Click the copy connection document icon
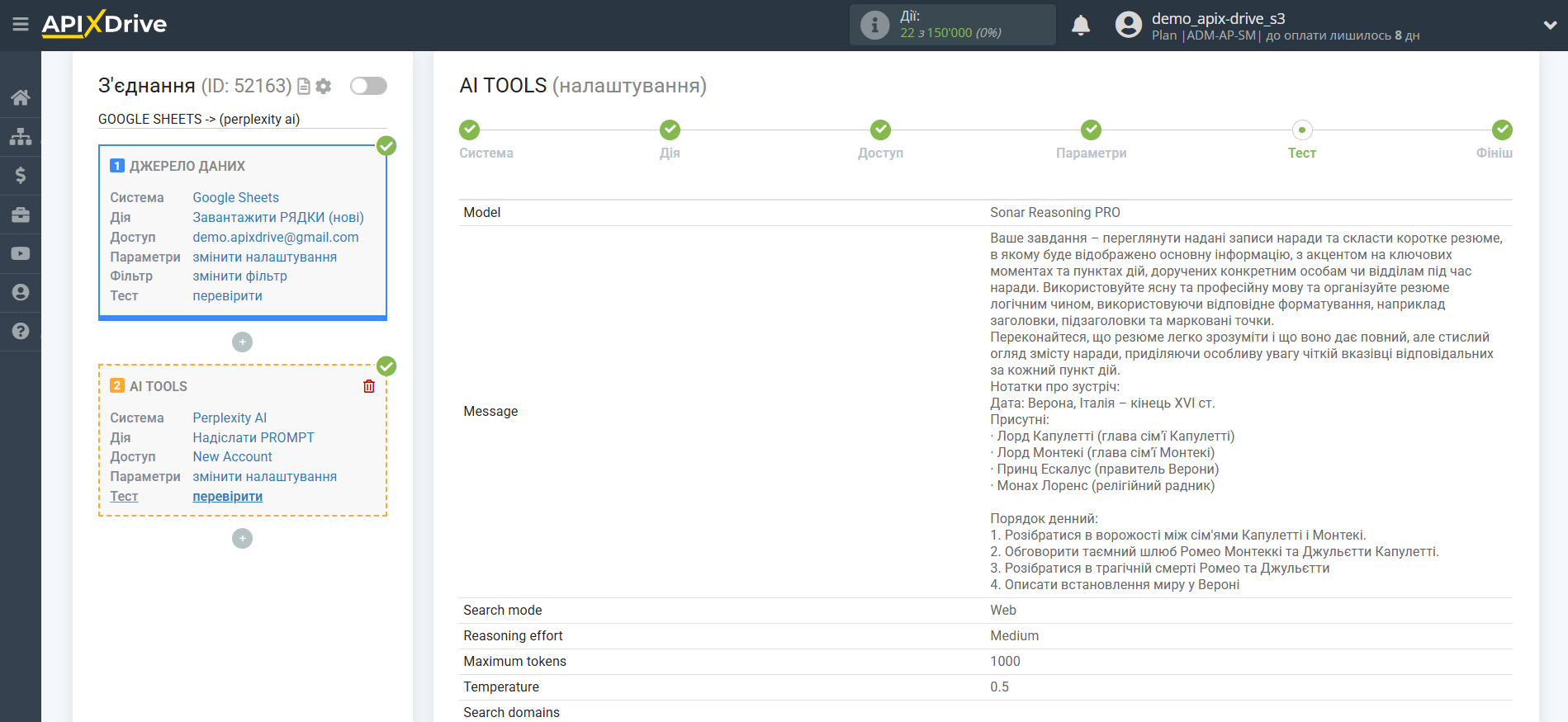This screenshot has height=722, width=1568. coord(304,86)
